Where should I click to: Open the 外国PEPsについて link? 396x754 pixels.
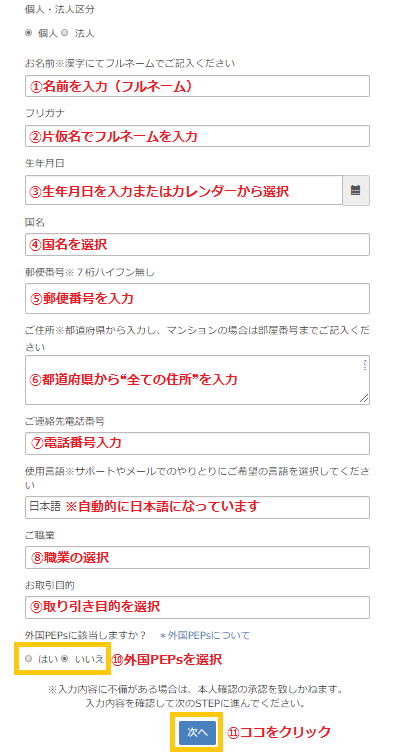[x=205, y=635]
